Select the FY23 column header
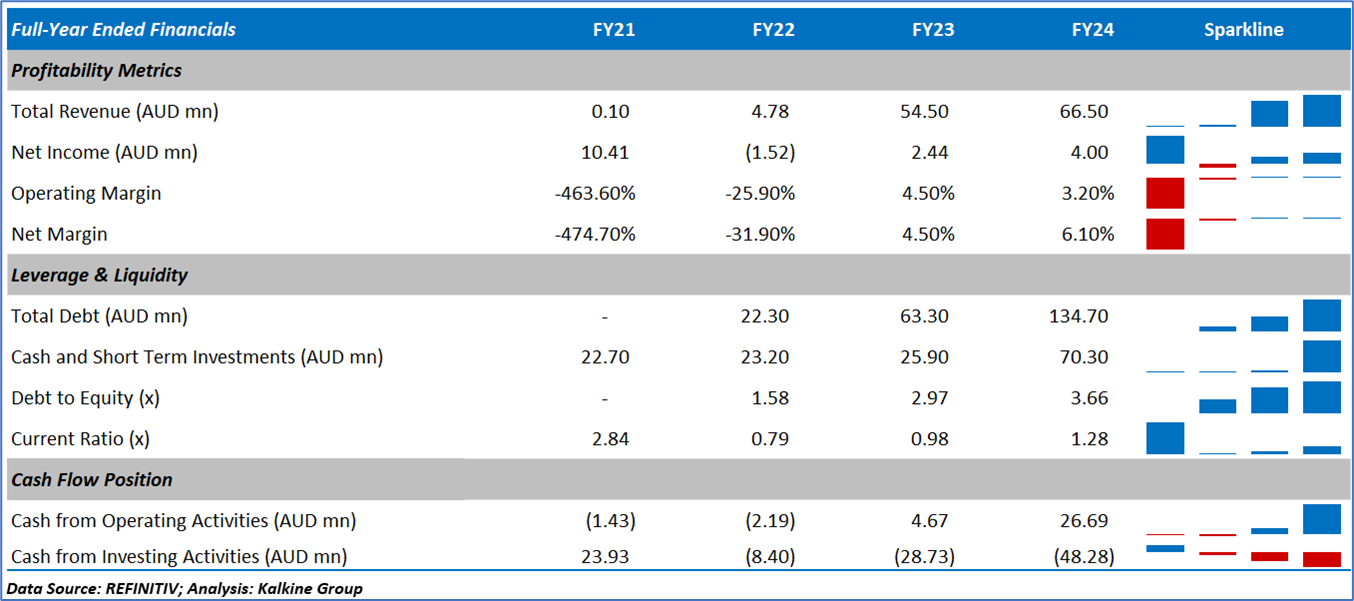The height and width of the screenshot is (601, 1354). point(933,30)
